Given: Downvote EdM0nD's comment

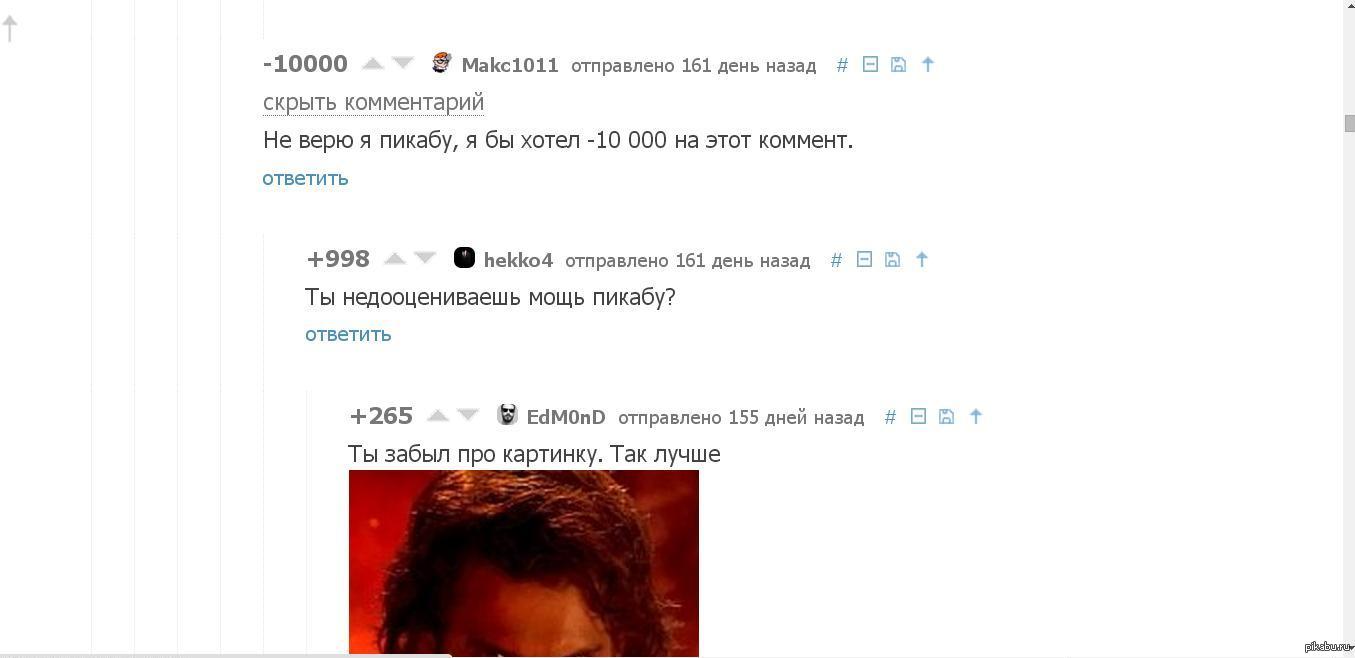Looking at the screenshot, I should (x=468, y=416).
